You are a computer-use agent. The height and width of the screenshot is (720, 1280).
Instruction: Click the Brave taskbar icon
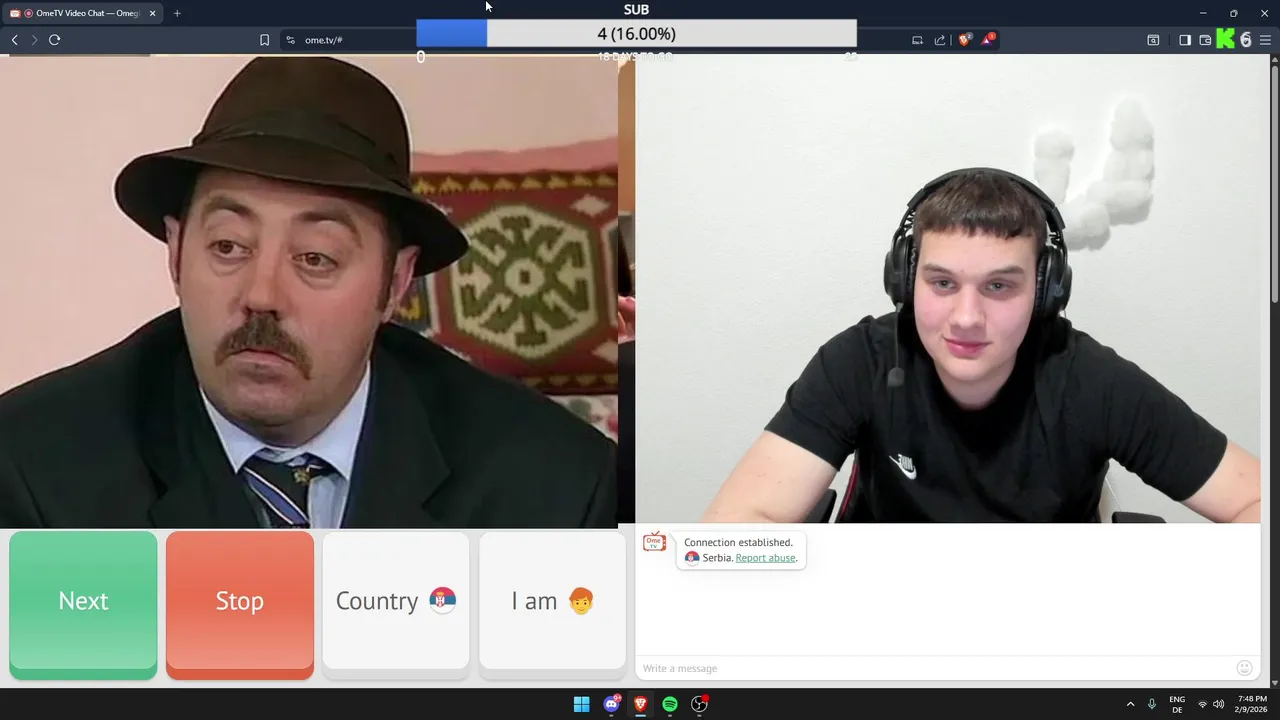coord(640,704)
